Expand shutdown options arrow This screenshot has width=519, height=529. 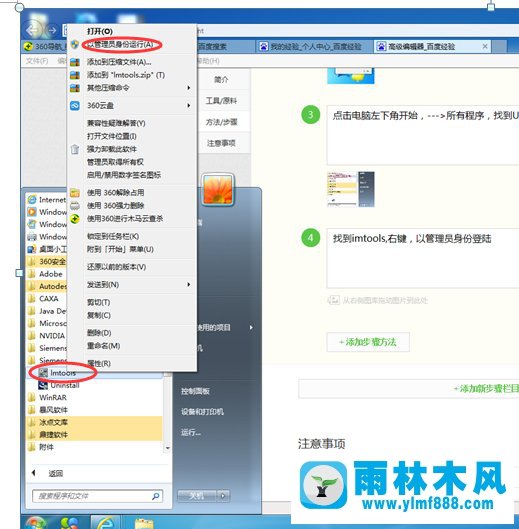tap(223, 496)
